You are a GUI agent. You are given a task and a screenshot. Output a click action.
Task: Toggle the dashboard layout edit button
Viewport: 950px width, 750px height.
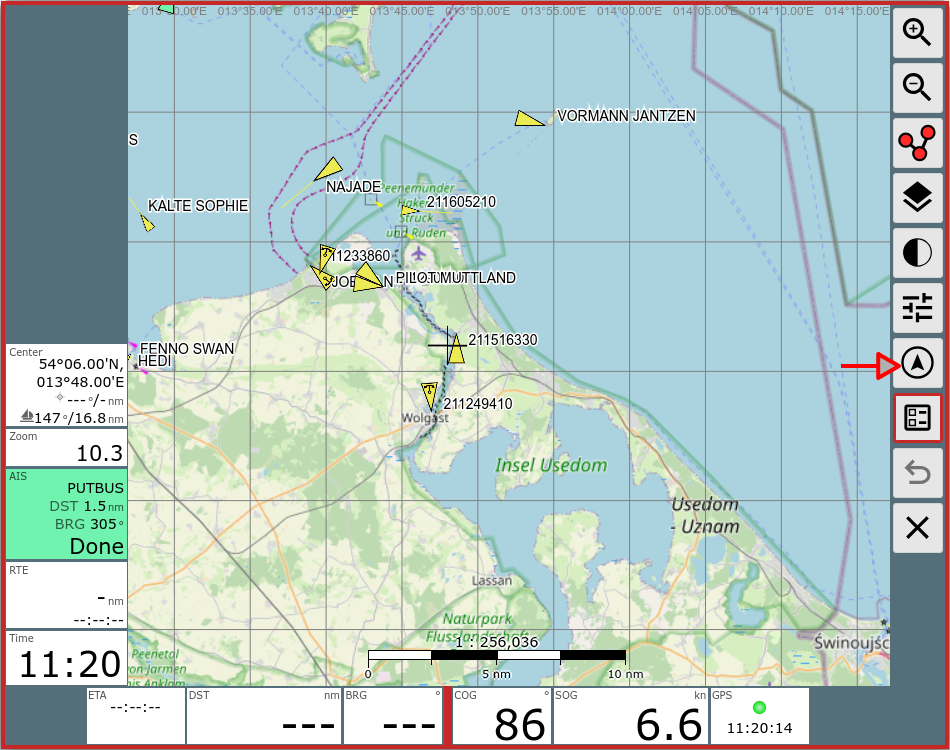(x=917, y=418)
